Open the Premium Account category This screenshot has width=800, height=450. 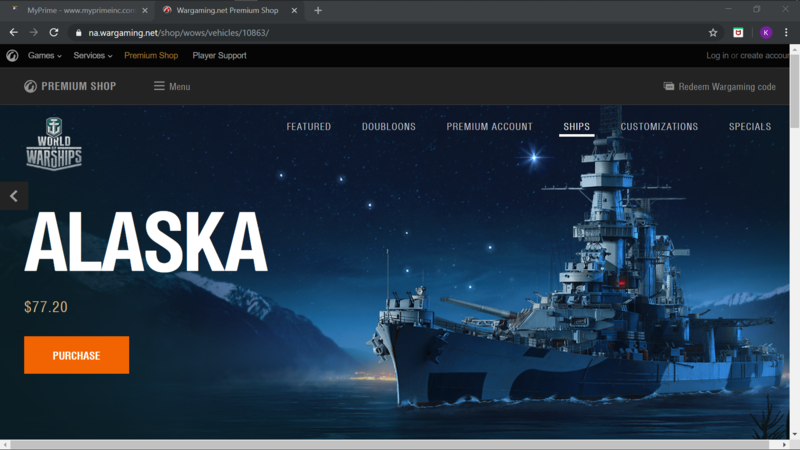click(x=489, y=127)
